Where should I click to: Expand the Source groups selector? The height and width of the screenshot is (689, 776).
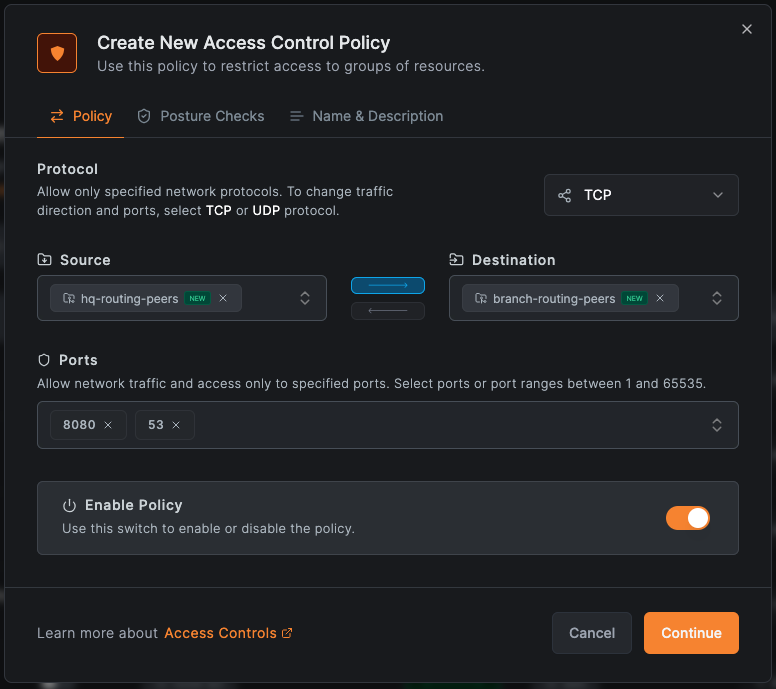(305, 298)
